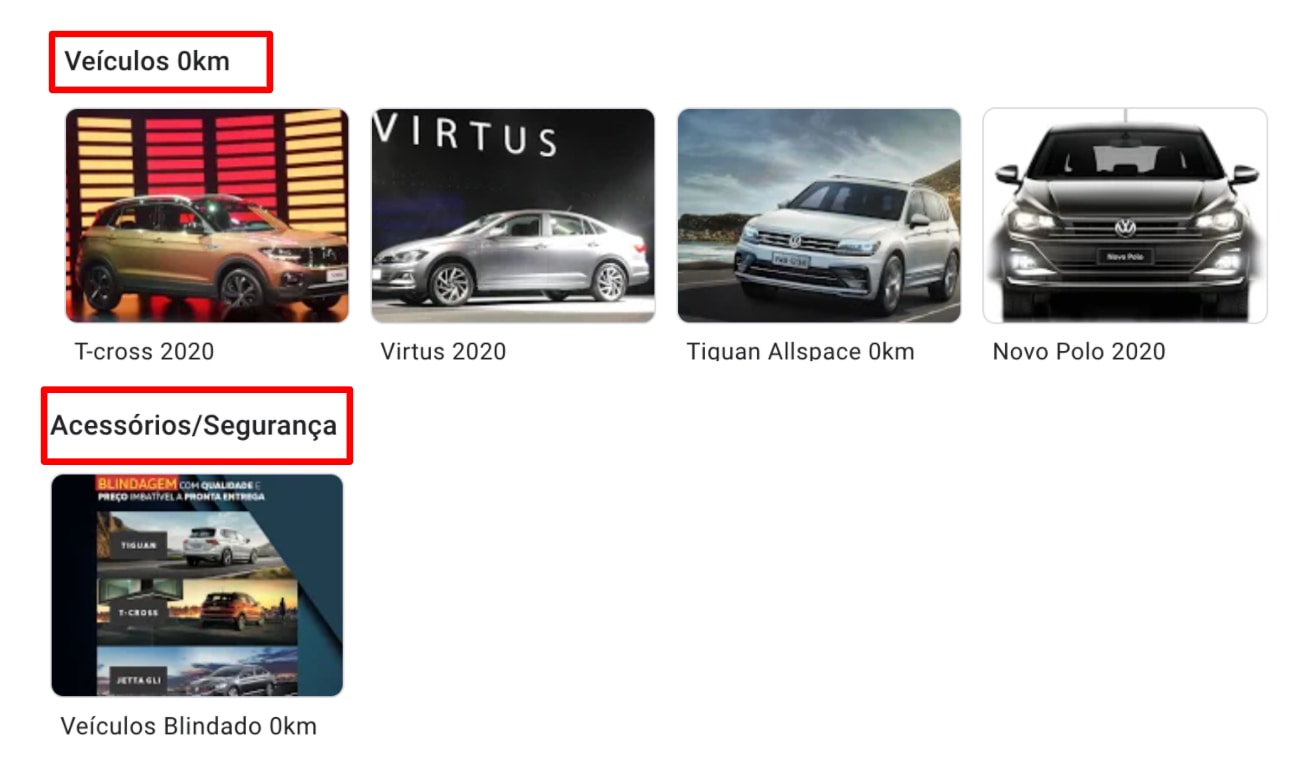Viewport: 1298px width, 774px height.
Task: Open the T-cross 2020 car thumbnail
Action: 207,215
